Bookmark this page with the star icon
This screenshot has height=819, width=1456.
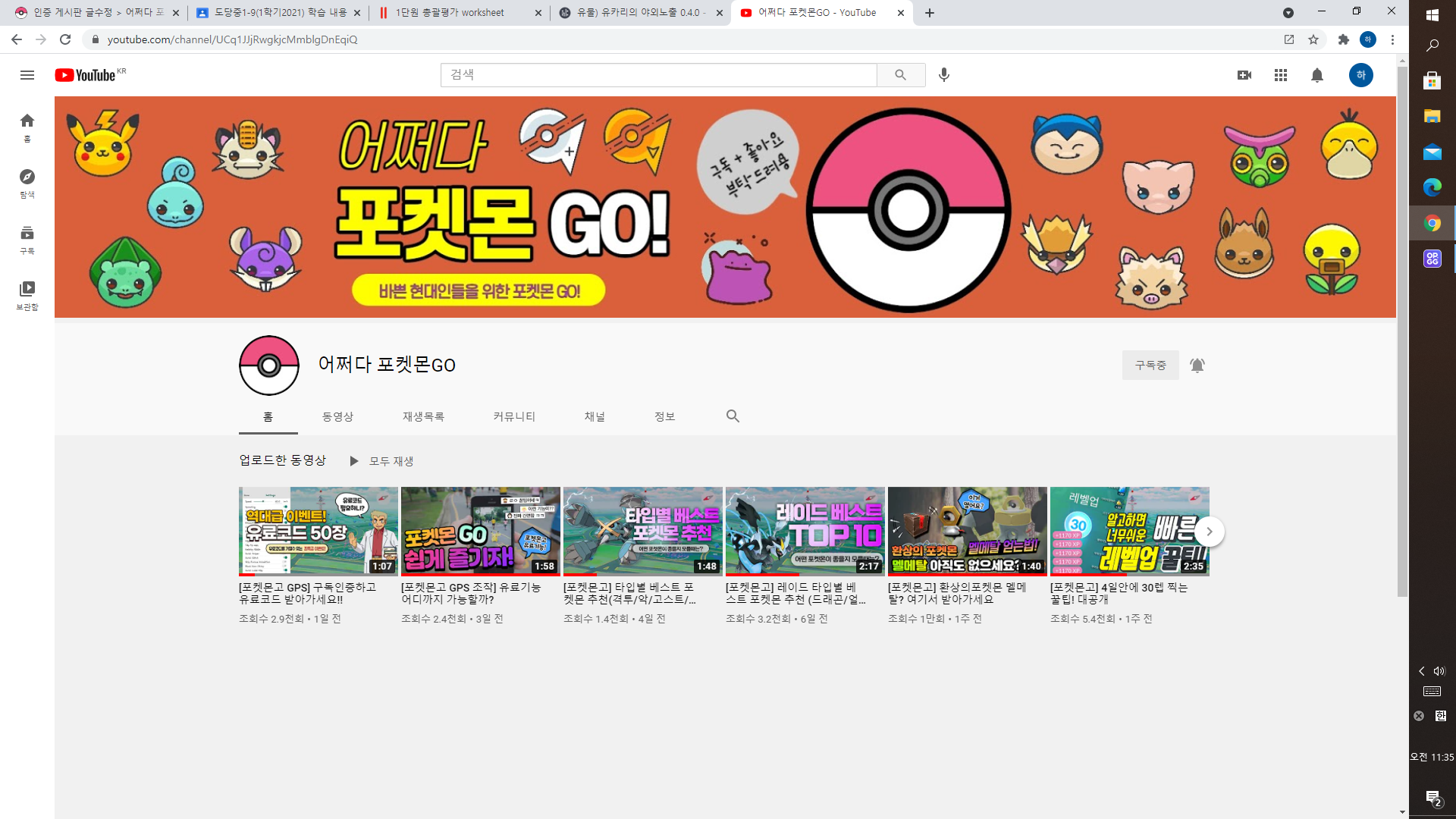[x=1313, y=39]
